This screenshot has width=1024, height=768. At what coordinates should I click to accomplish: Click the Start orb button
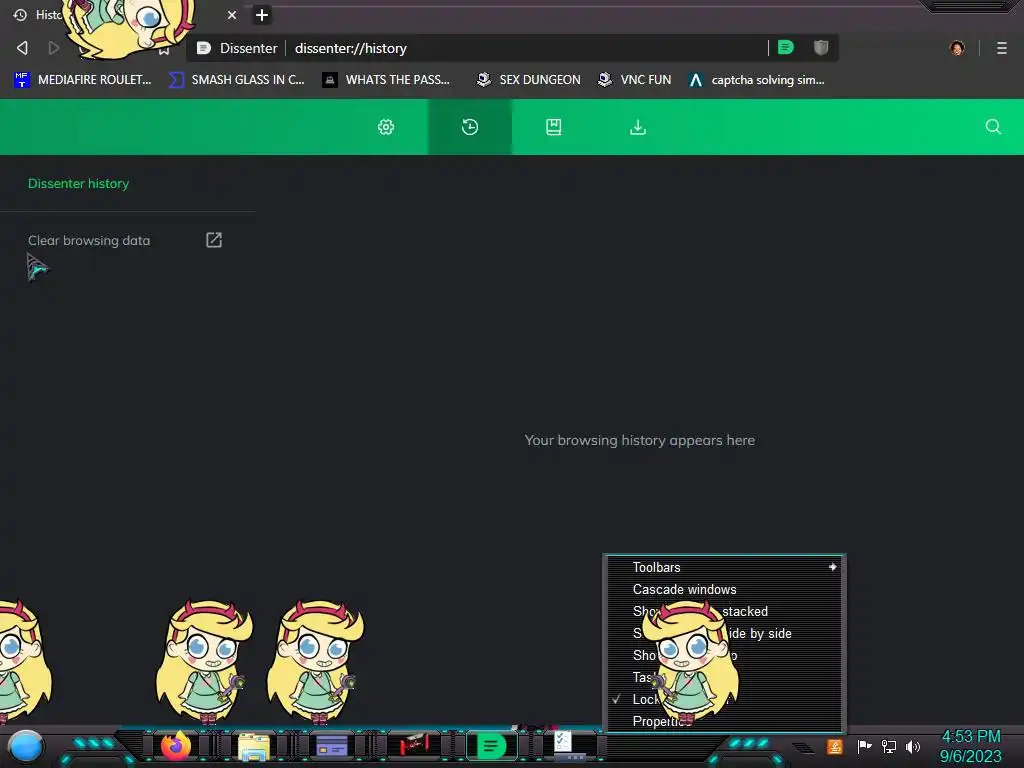[x=26, y=747]
